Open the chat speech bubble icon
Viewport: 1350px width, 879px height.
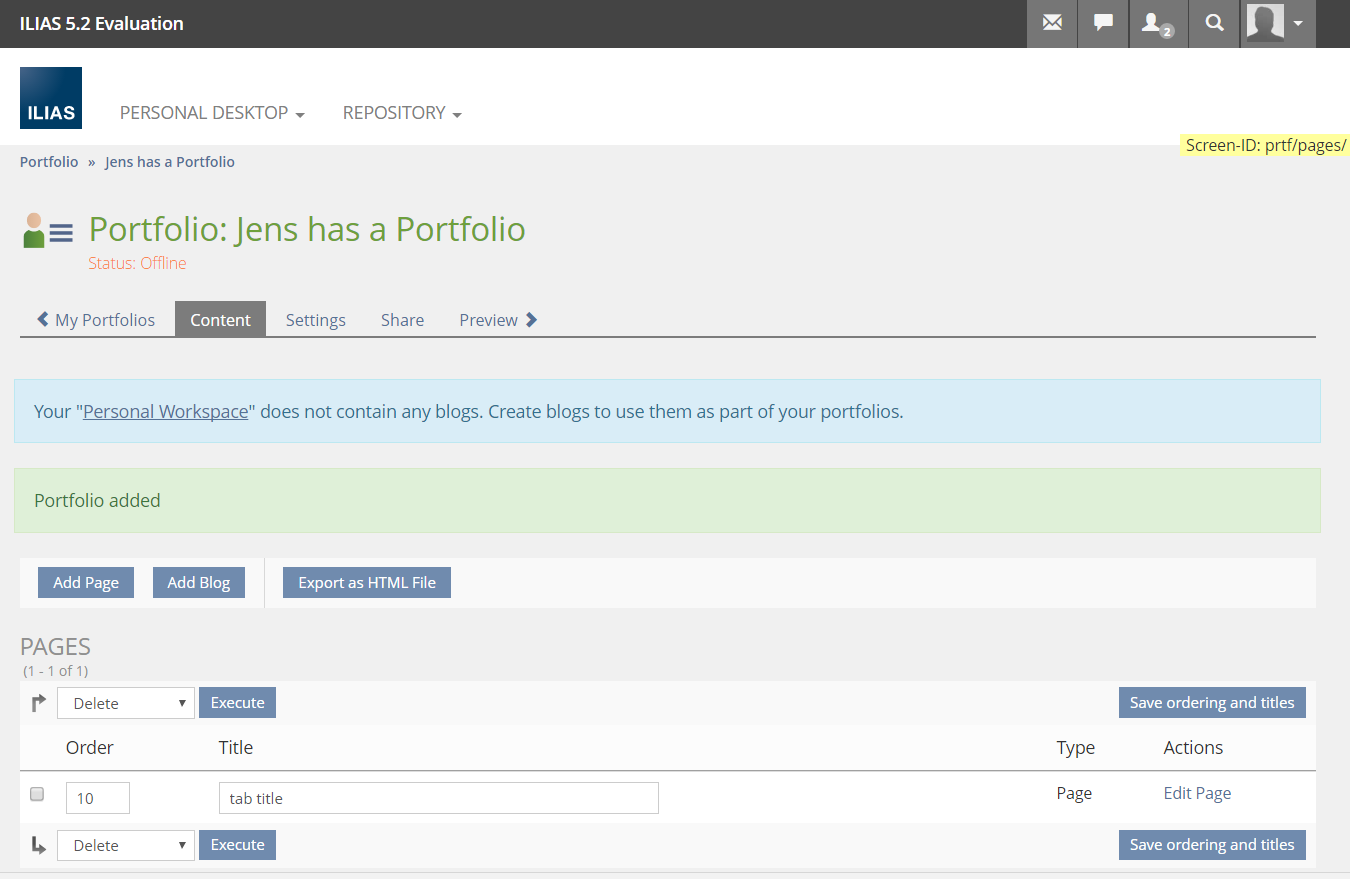[x=1103, y=23]
